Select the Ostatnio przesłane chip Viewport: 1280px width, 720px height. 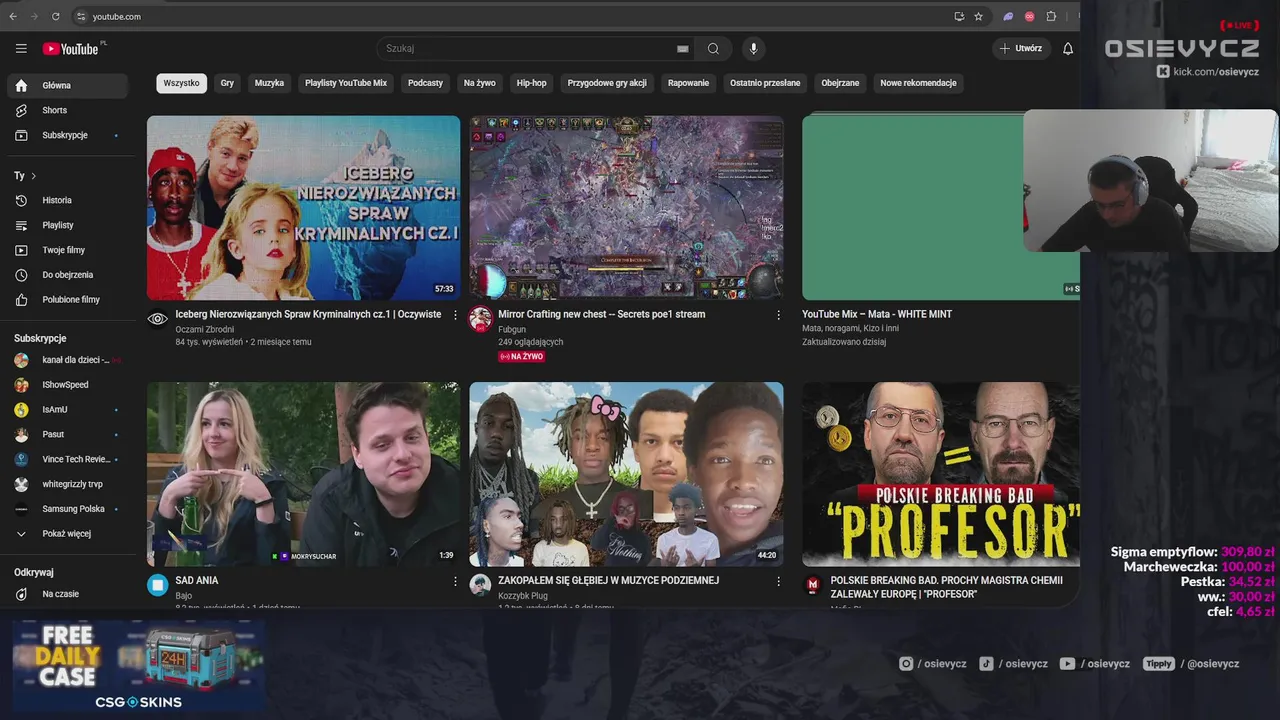[765, 83]
